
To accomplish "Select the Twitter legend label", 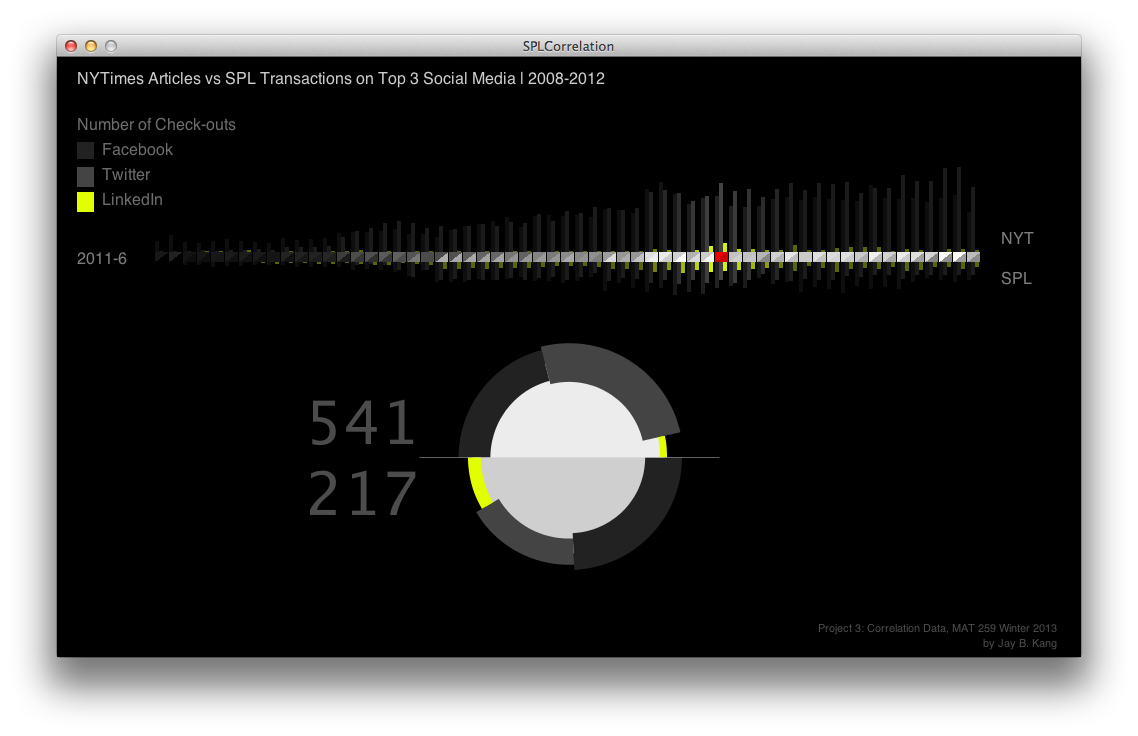I will point(126,175).
